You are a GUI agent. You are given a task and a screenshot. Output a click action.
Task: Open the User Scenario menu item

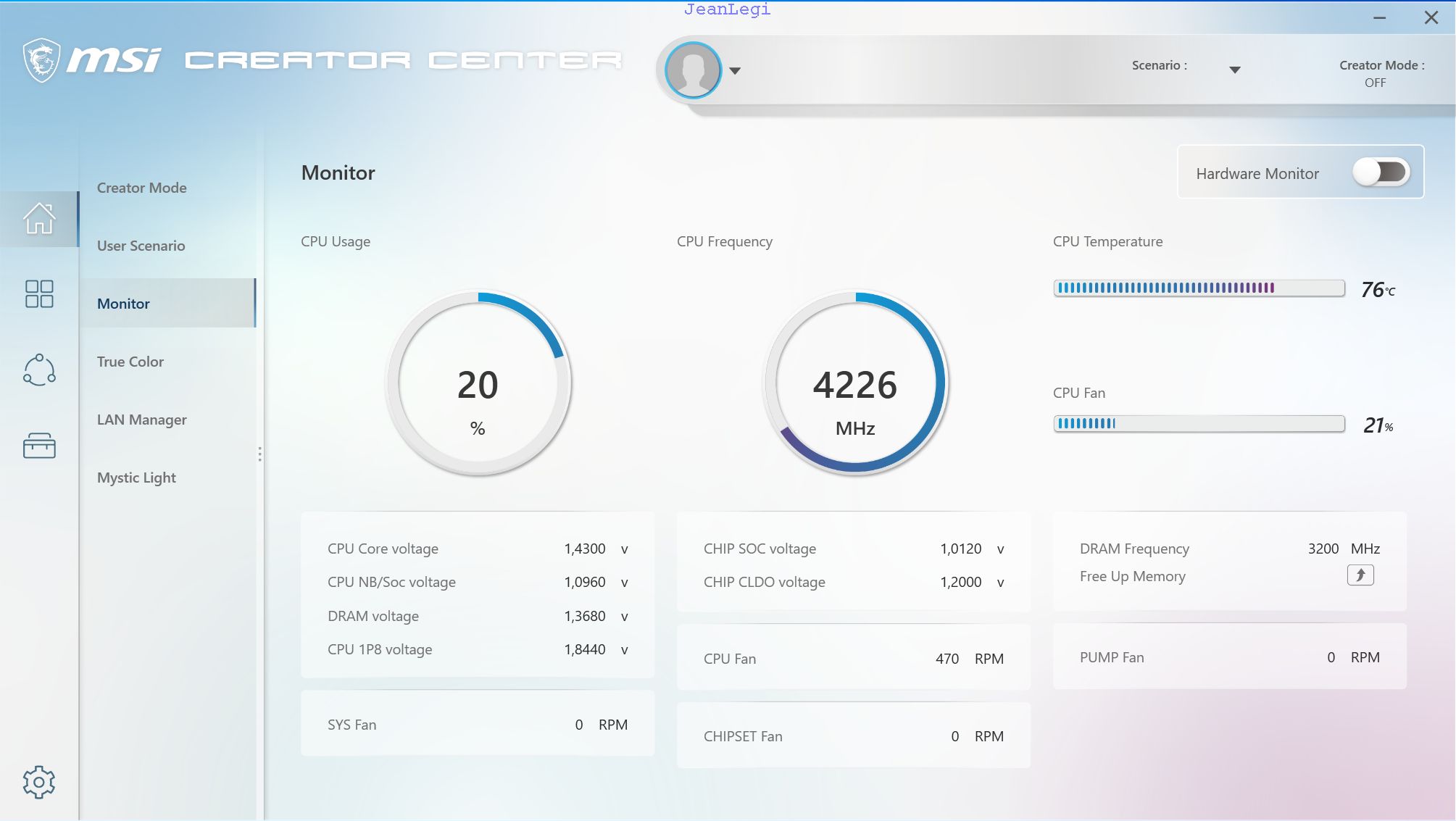141,246
